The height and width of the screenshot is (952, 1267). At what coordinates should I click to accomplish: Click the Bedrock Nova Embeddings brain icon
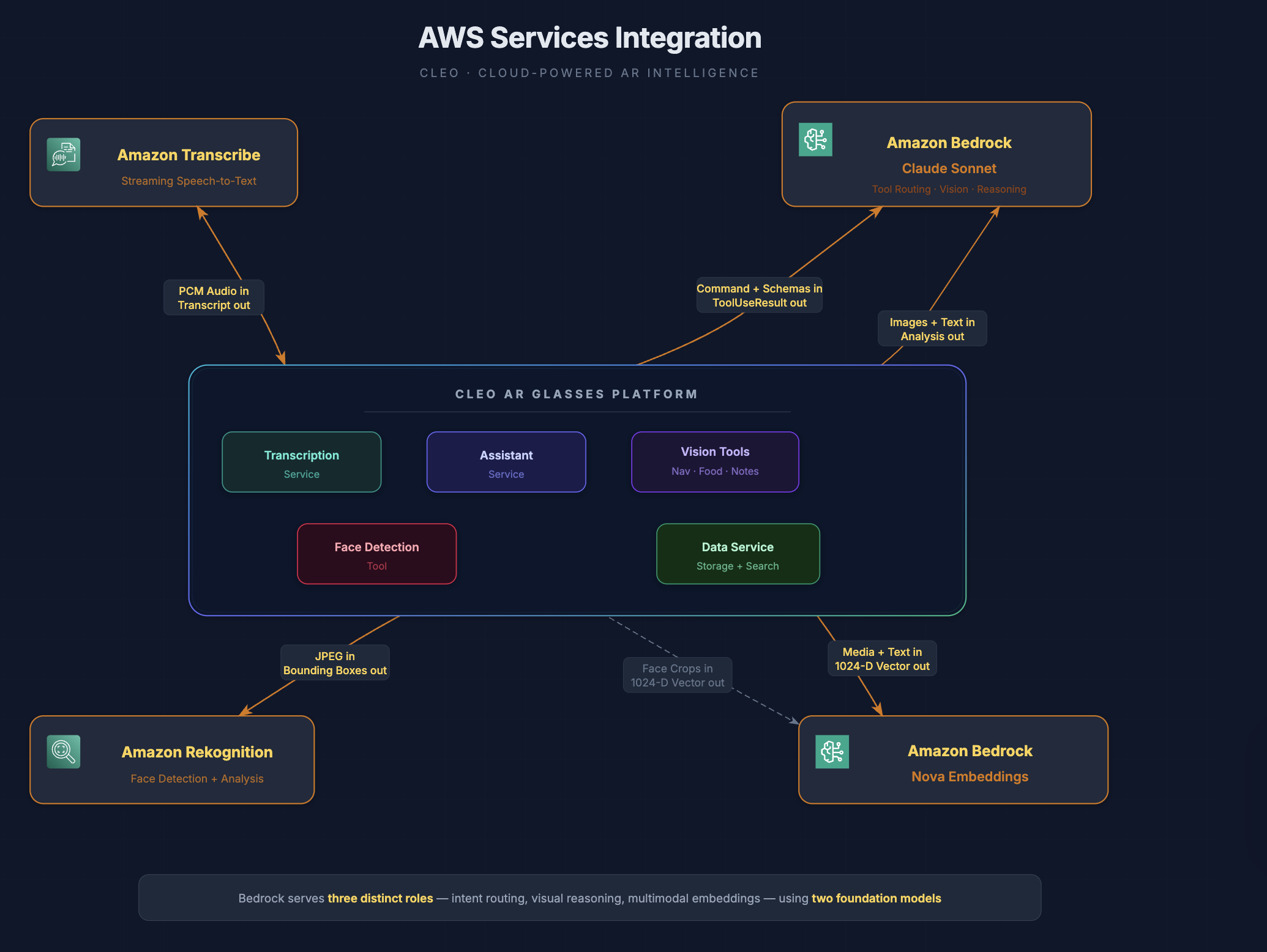pyautogui.click(x=832, y=751)
